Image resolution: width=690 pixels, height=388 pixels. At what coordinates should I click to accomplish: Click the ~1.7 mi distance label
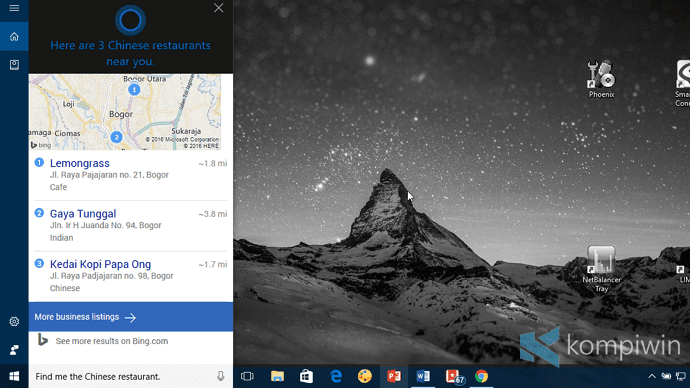pos(213,264)
